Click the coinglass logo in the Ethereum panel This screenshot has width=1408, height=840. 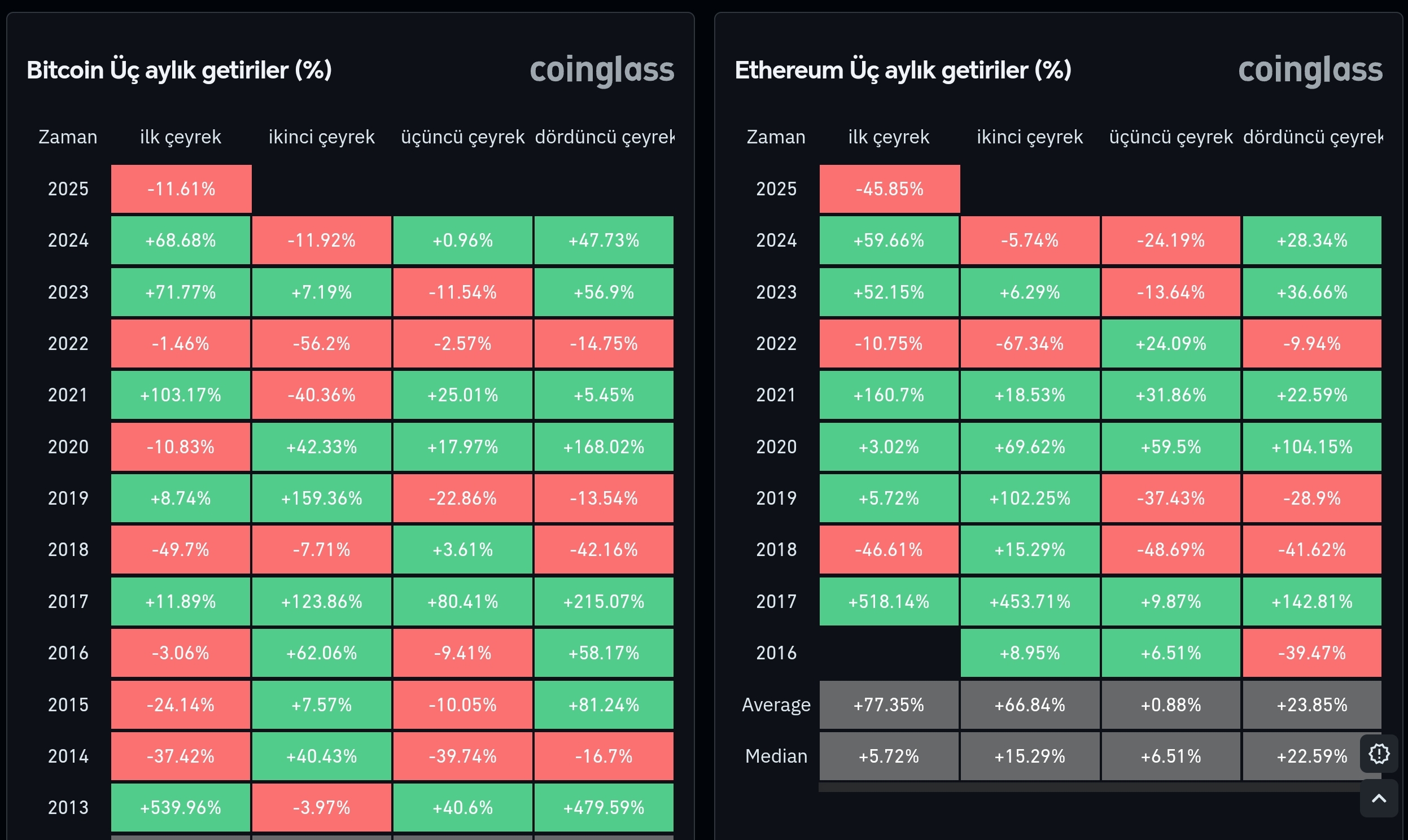(1310, 70)
